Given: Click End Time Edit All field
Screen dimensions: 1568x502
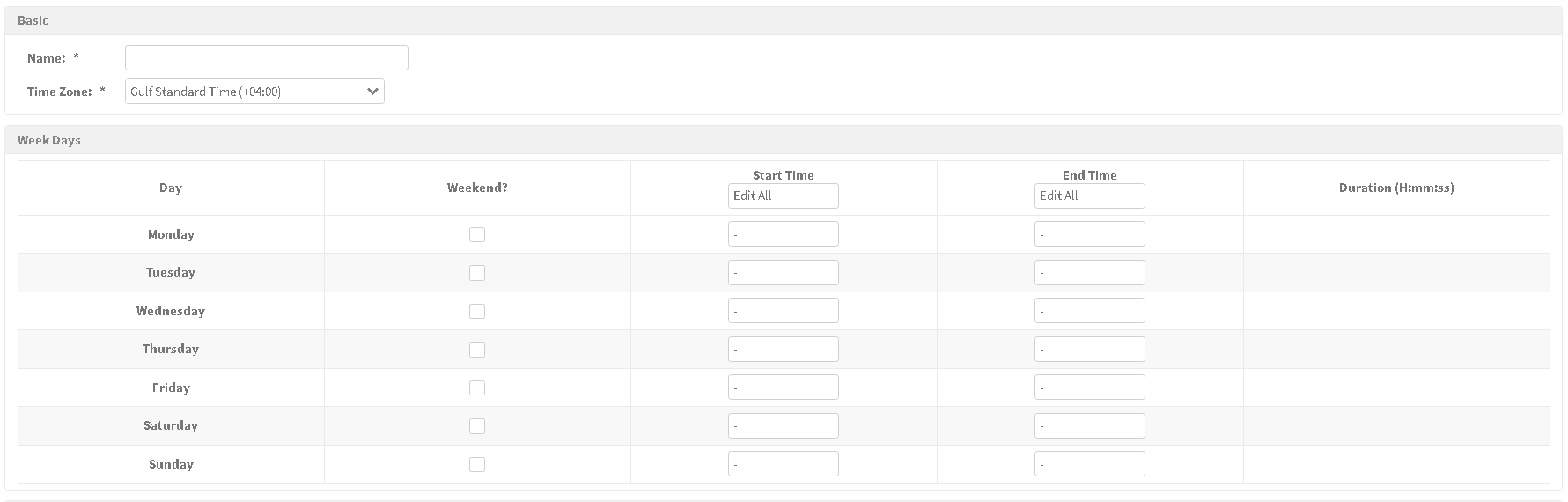Looking at the screenshot, I should tap(1090, 196).
